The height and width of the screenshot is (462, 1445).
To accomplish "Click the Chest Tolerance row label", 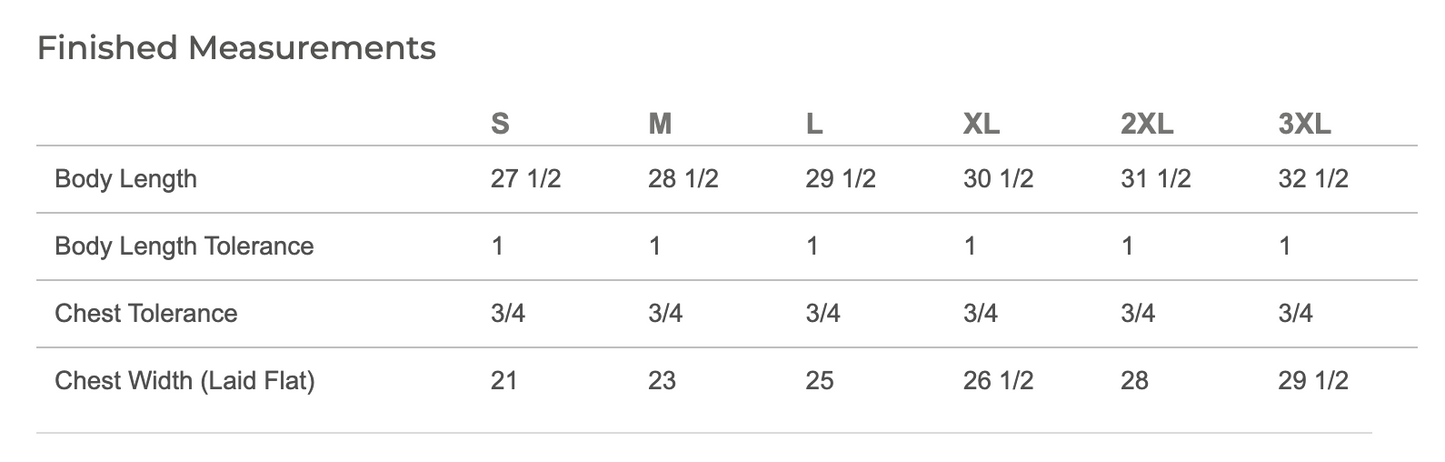I will click(x=146, y=313).
